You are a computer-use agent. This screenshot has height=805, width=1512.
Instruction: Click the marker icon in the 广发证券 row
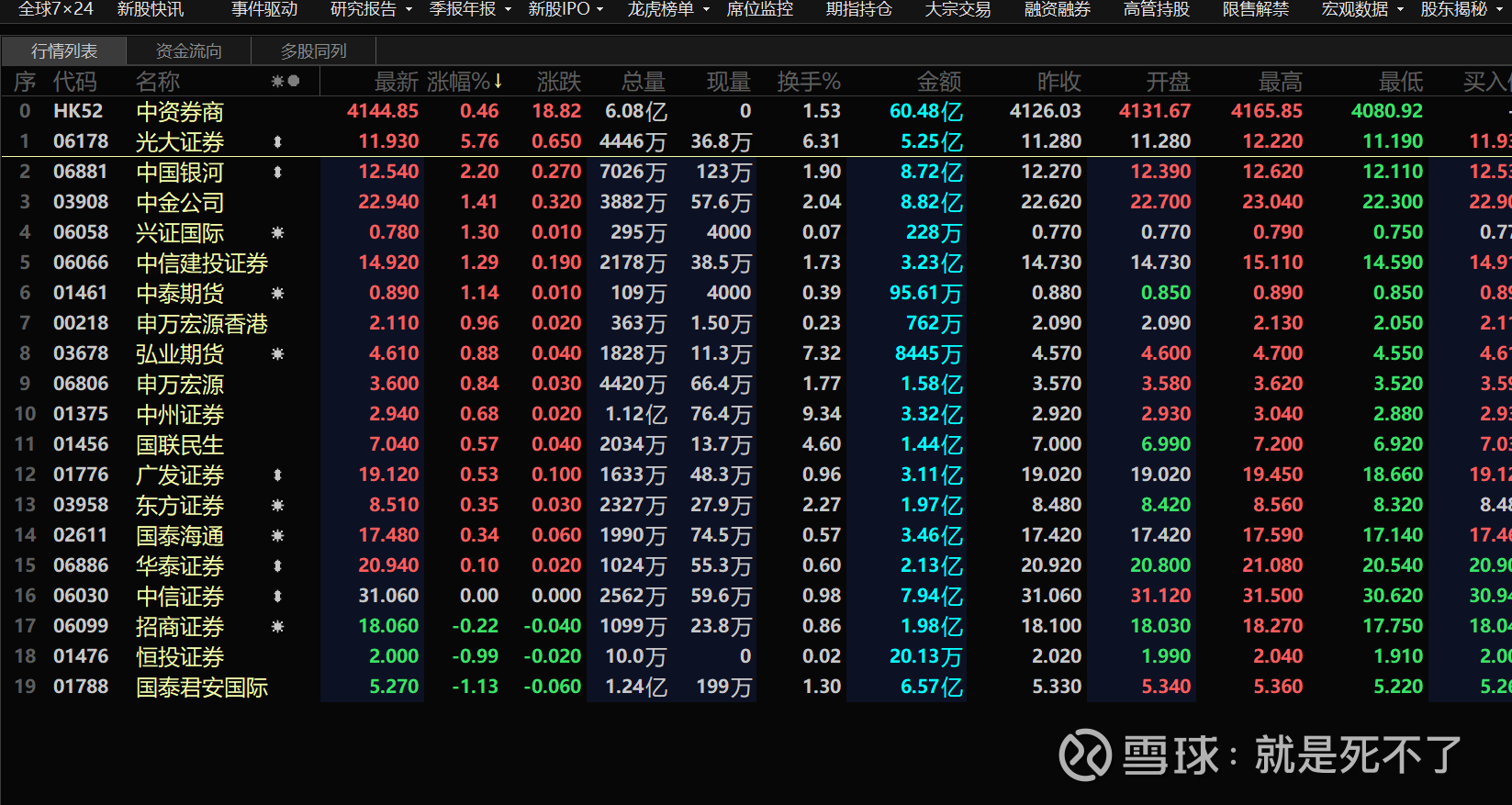tap(277, 475)
